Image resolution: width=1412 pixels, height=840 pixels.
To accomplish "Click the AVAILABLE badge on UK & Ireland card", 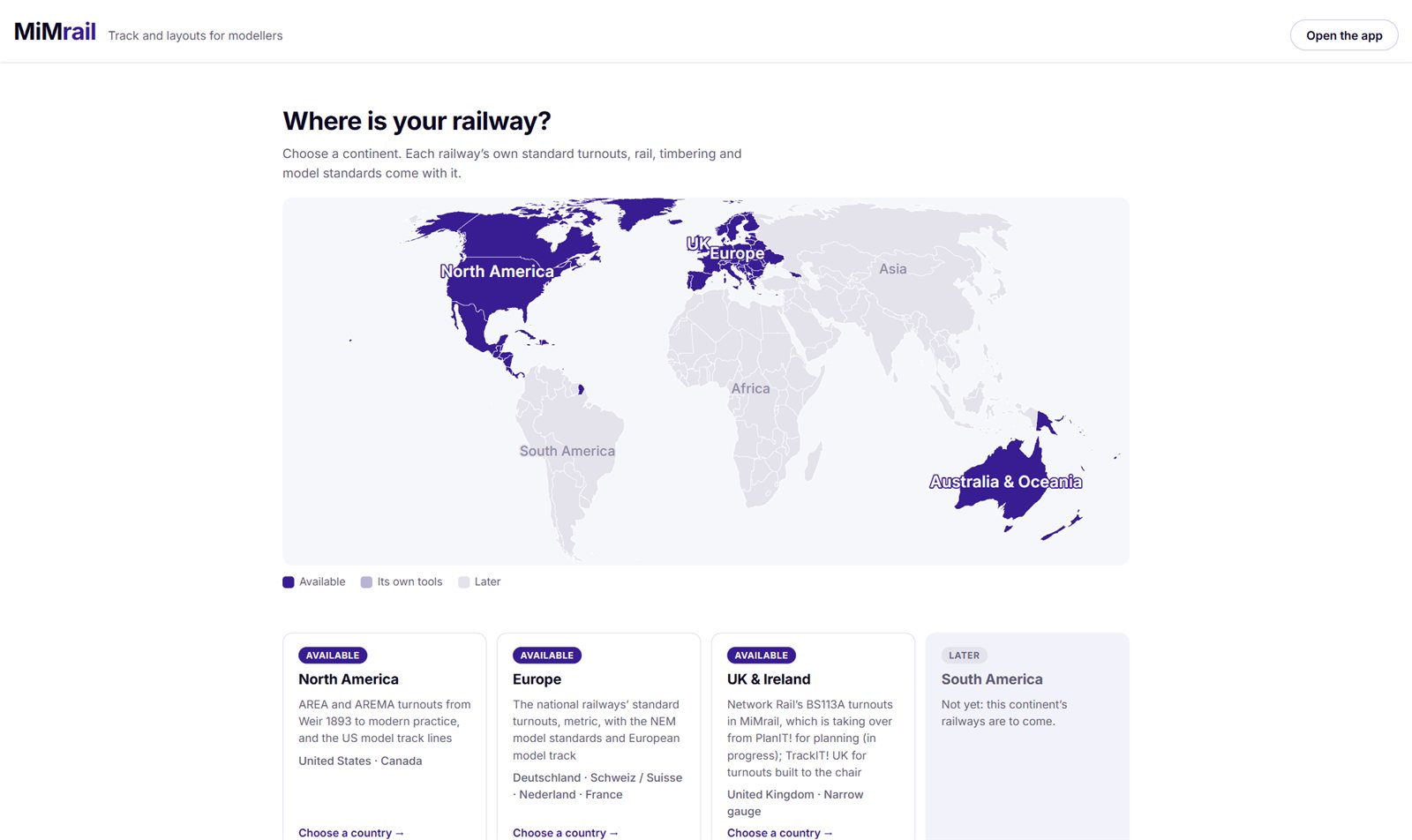I will point(762,656).
